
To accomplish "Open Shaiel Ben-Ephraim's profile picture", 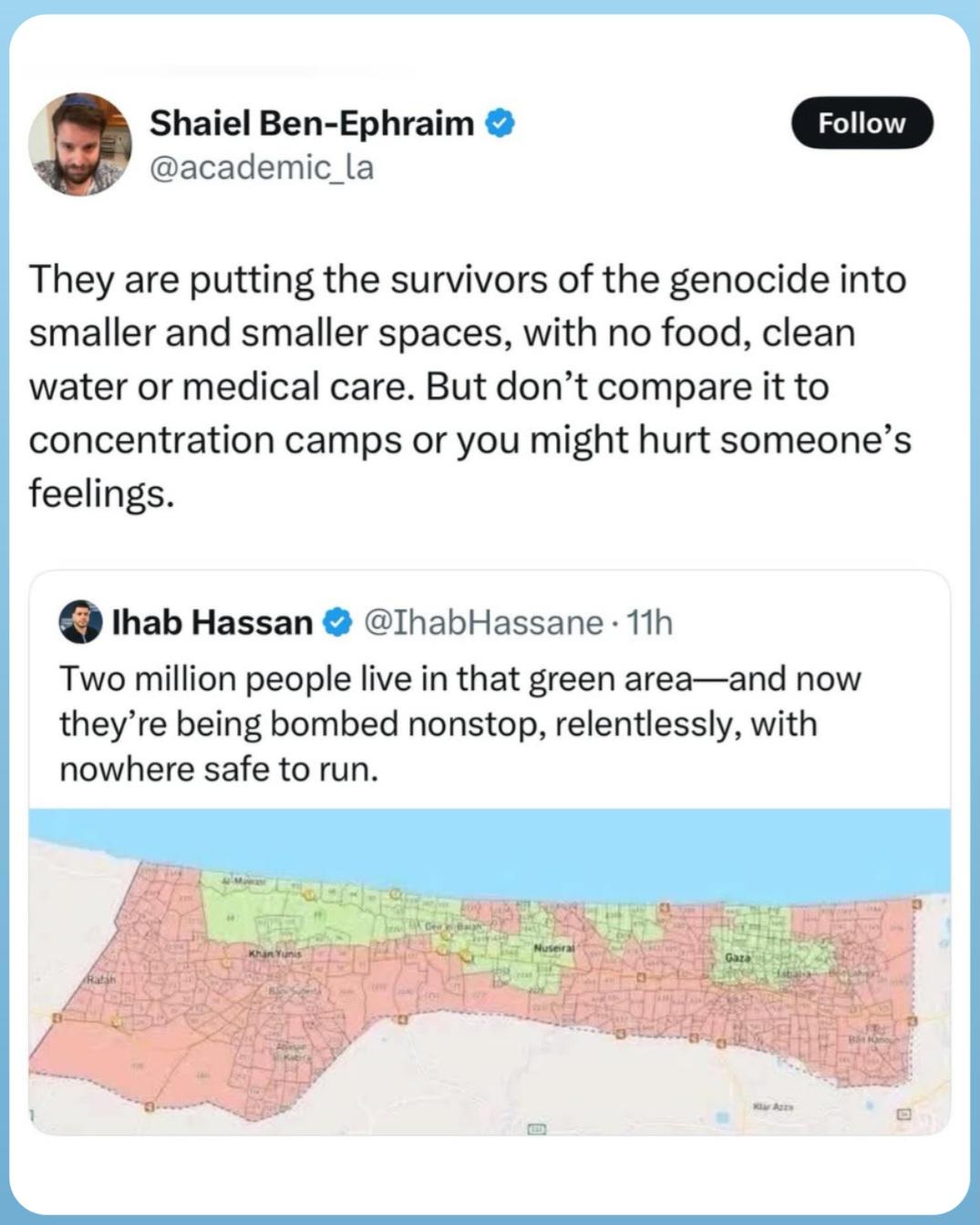I will [x=79, y=144].
